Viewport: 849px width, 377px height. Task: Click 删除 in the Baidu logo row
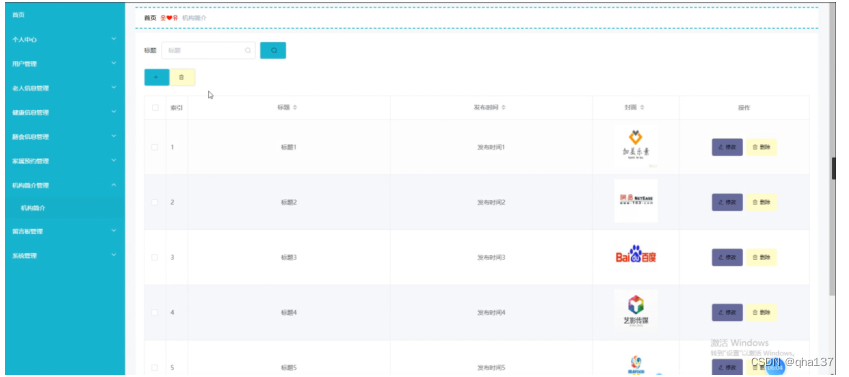pos(761,257)
